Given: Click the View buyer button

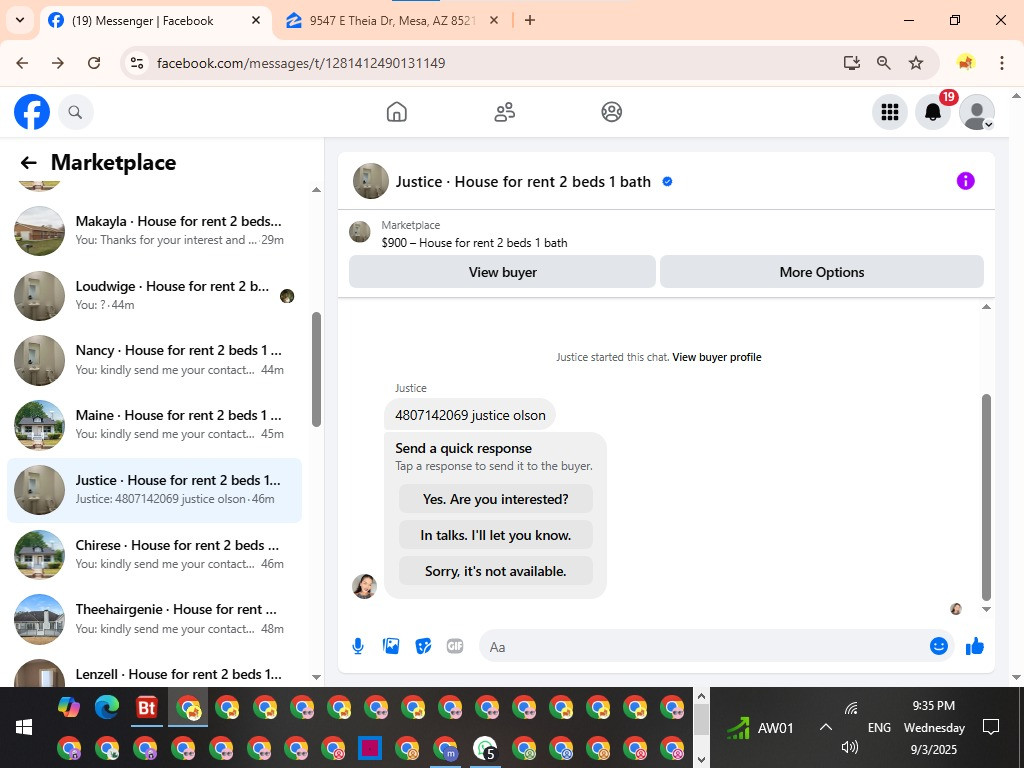Looking at the screenshot, I should point(502,272).
